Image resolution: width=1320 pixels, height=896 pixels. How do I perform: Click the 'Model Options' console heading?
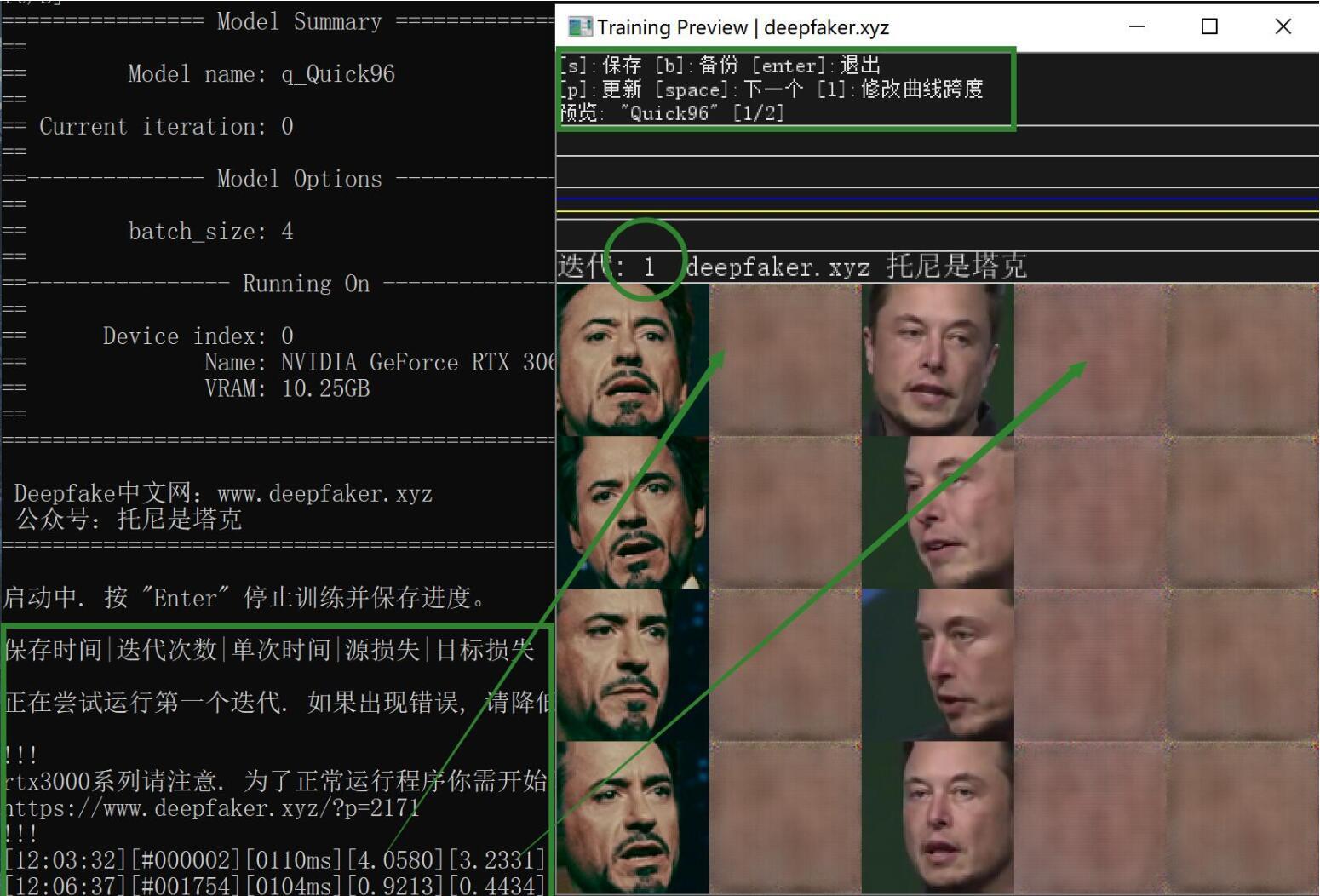coord(299,179)
